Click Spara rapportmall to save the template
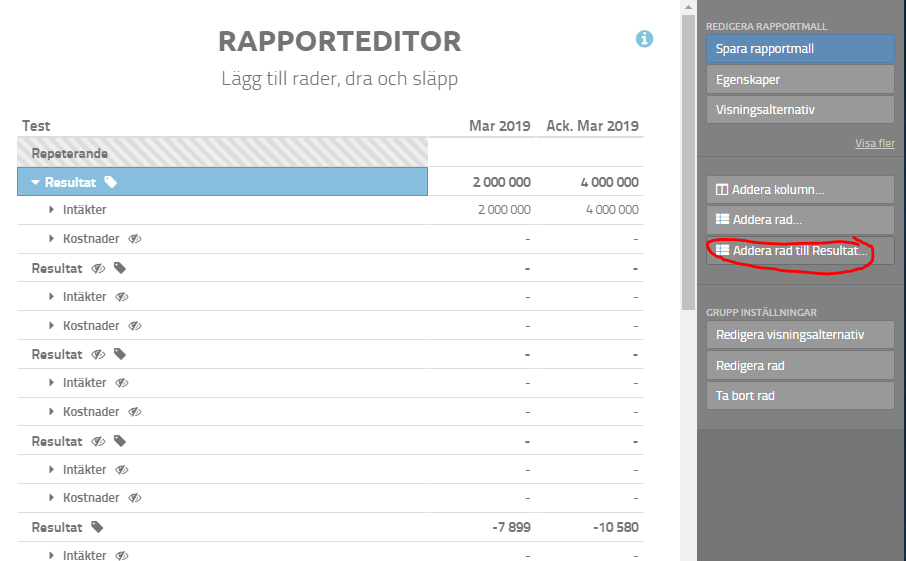Viewport: 906px width, 561px height. [800, 49]
